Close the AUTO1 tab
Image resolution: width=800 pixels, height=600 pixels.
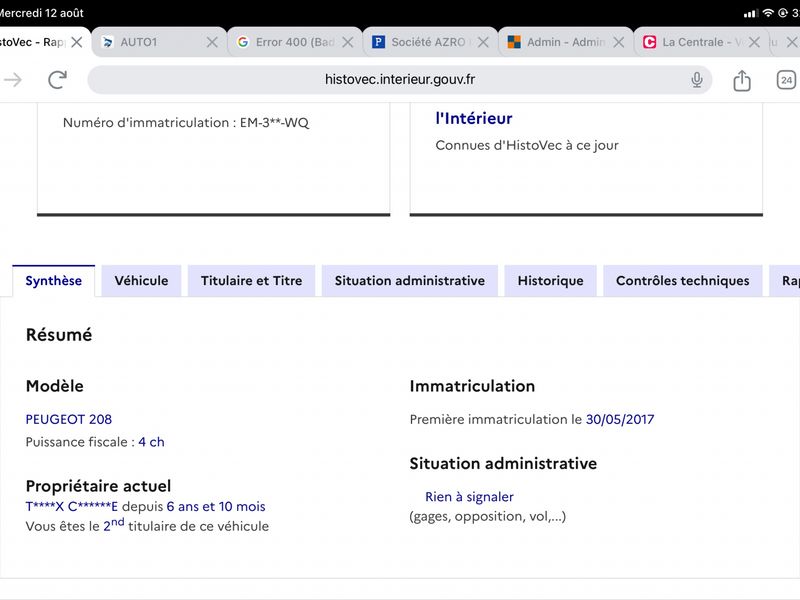pos(212,42)
